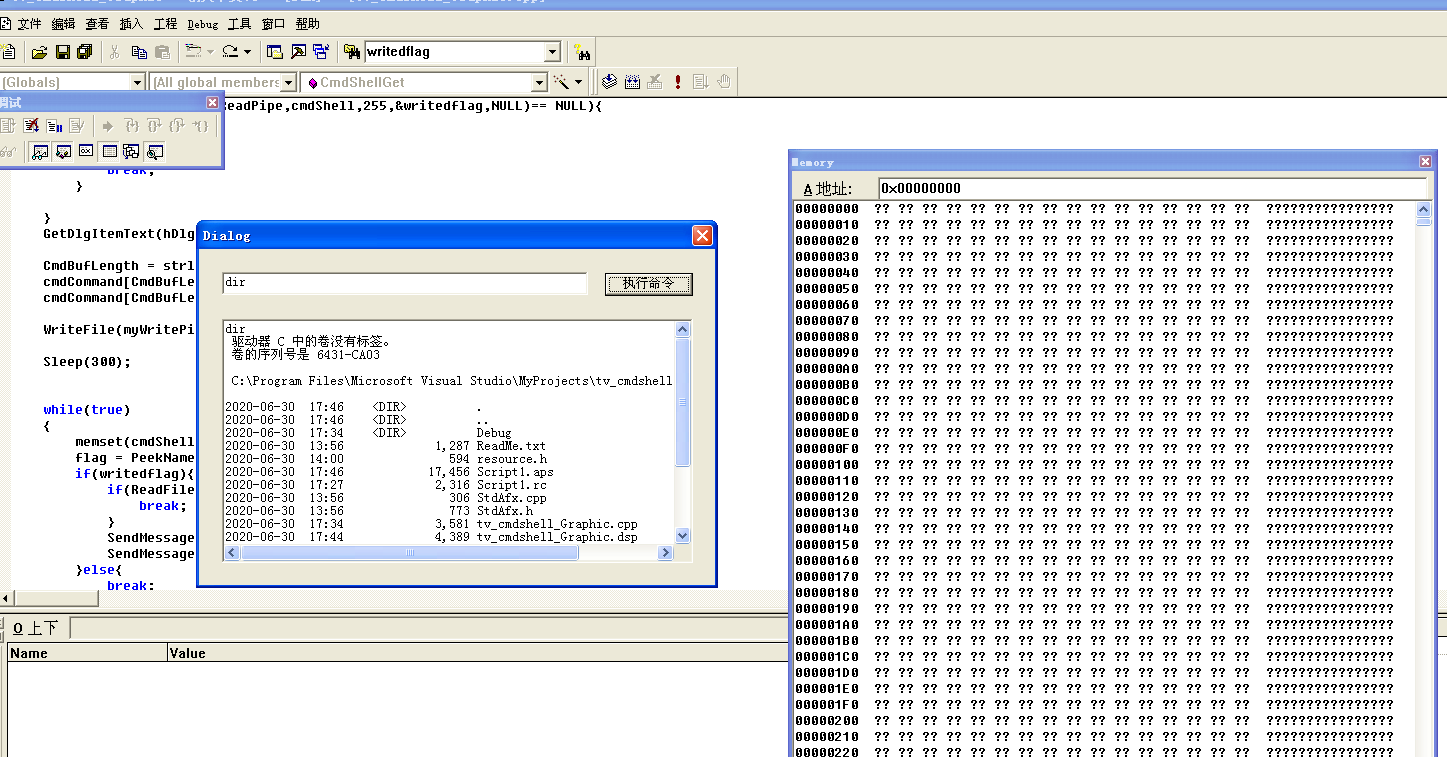
Task: Click the hand Breakpoint icon
Action: click(724, 82)
